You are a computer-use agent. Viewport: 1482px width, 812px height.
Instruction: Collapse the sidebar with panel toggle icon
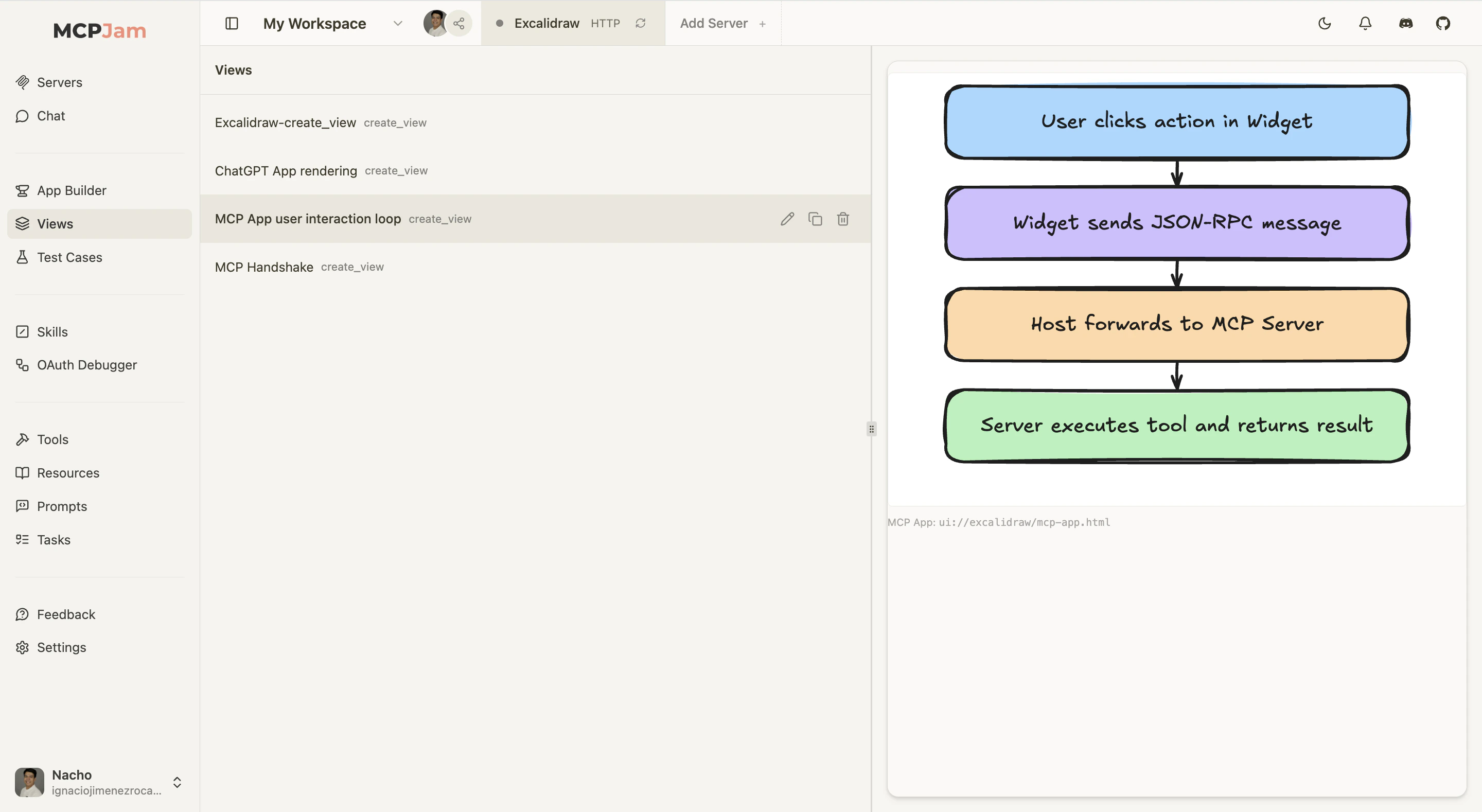click(231, 24)
